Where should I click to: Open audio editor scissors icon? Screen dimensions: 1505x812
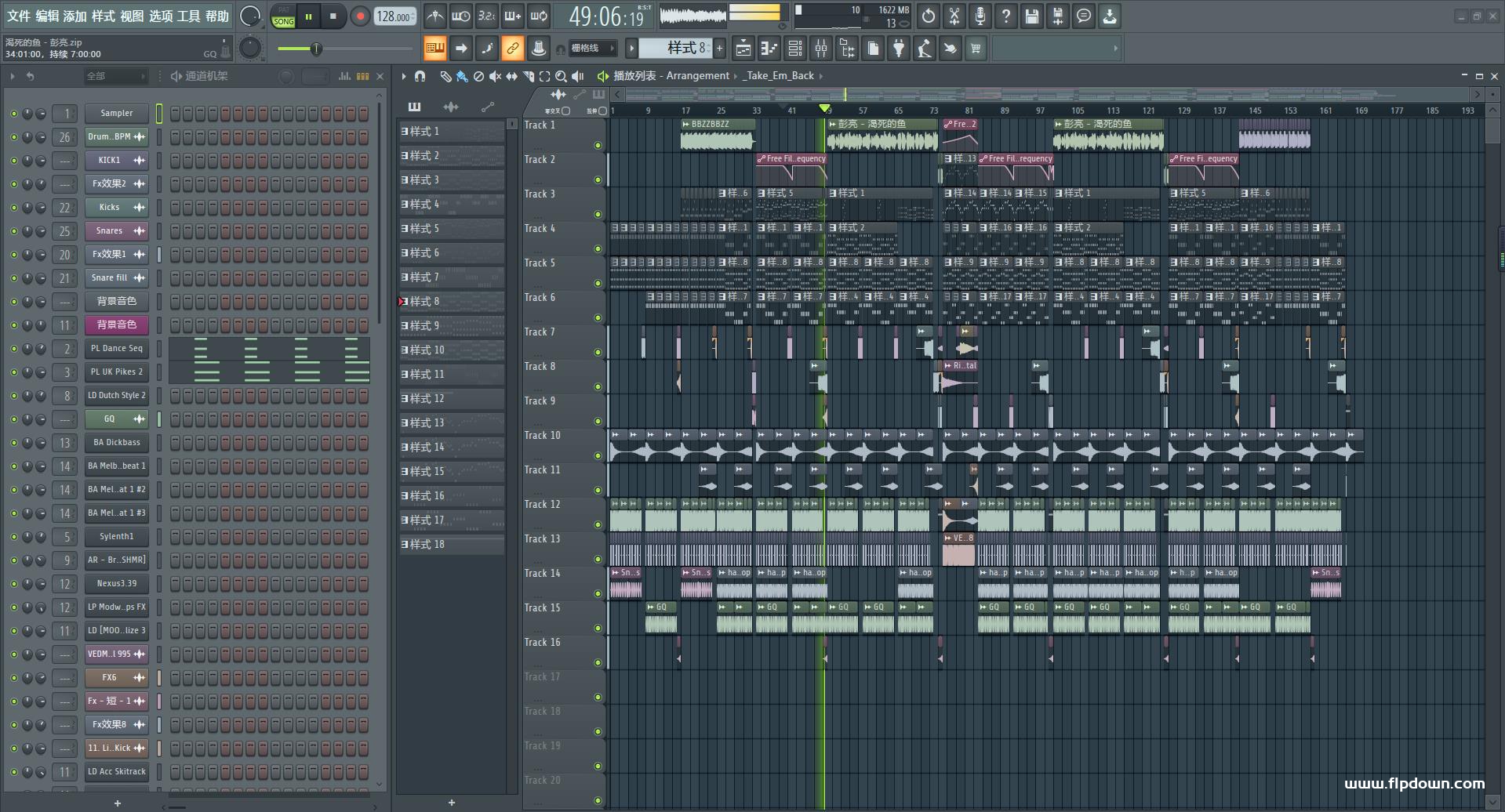point(954,16)
